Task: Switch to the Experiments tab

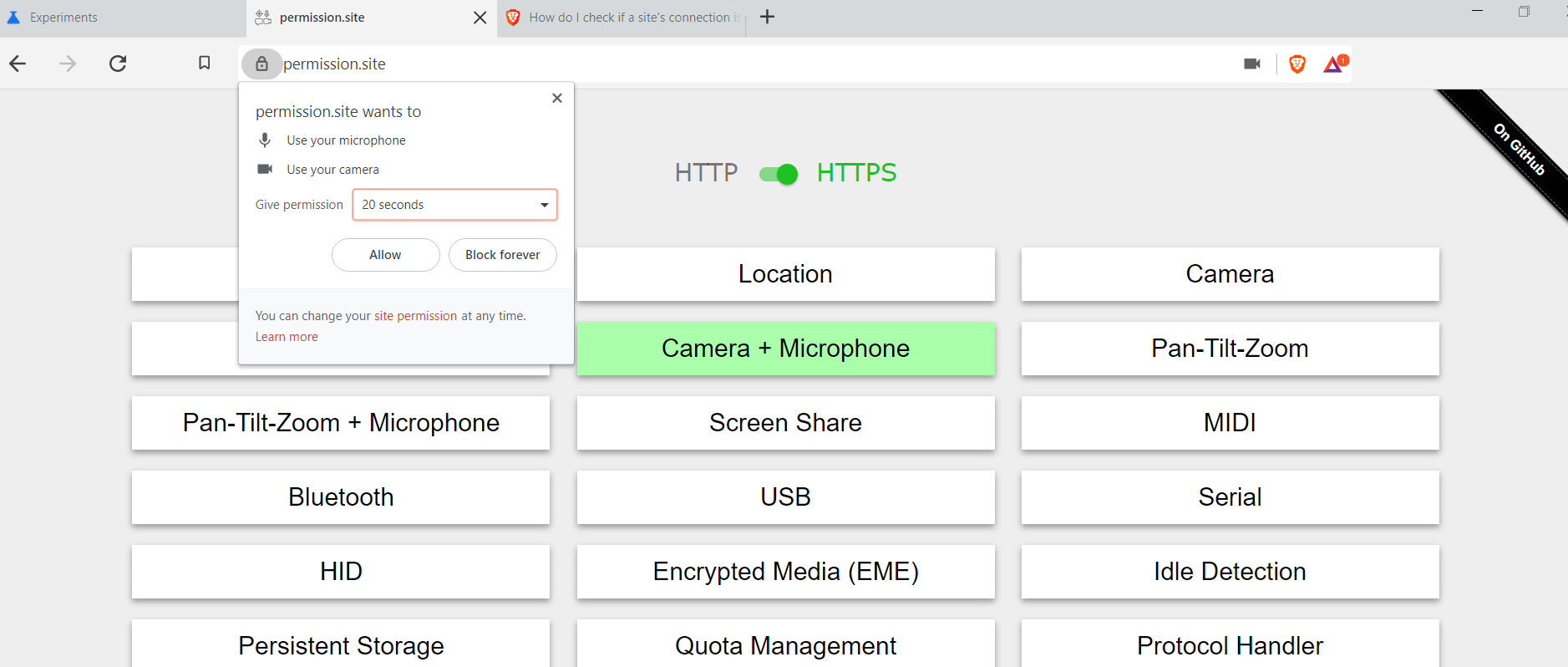Action: (x=123, y=18)
